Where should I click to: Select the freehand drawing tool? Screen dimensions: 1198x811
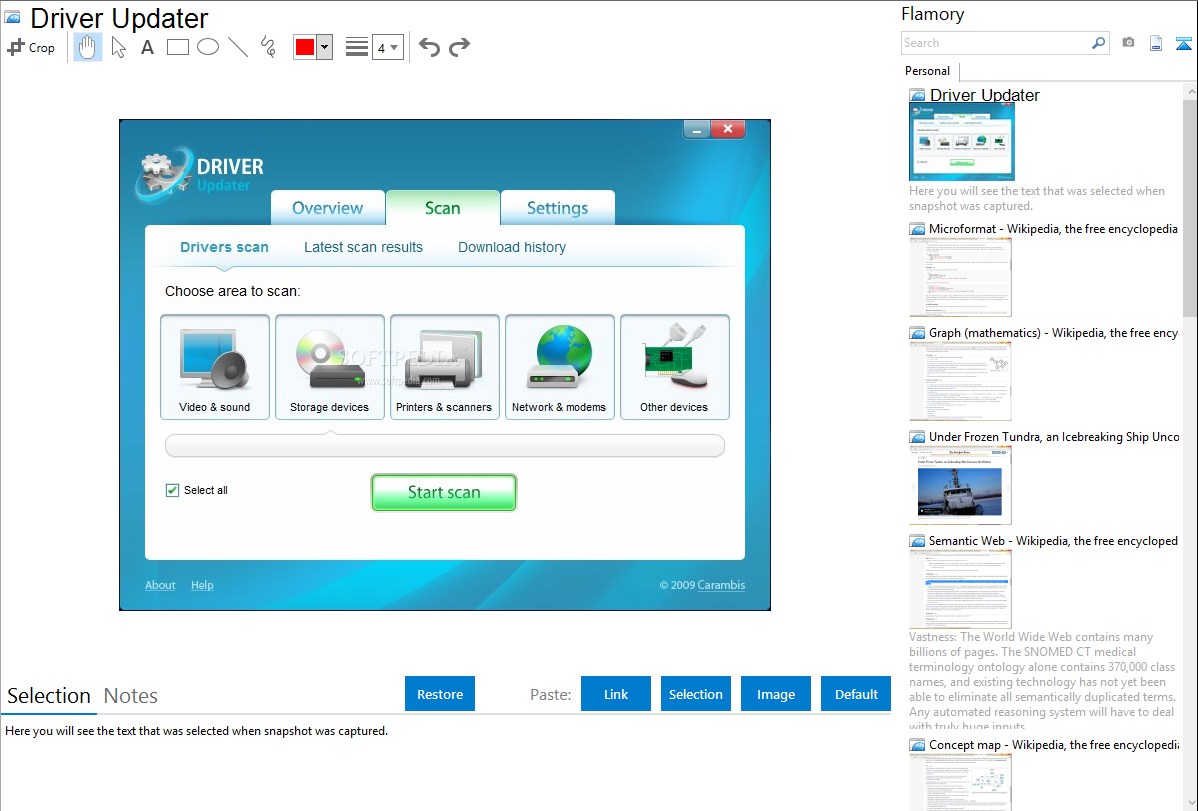[x=268, y=47]
